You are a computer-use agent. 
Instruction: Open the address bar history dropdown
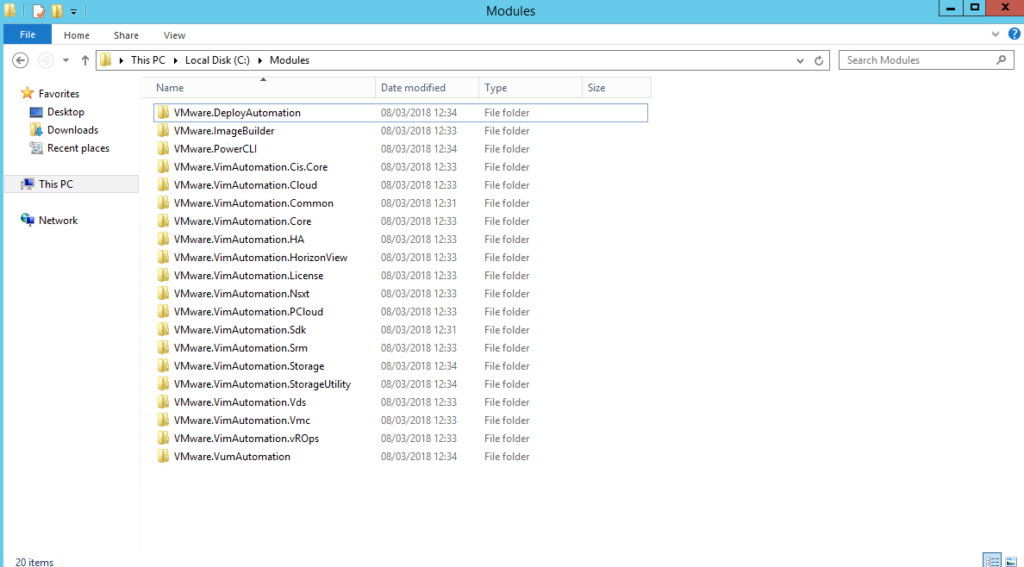pos(801,60)
